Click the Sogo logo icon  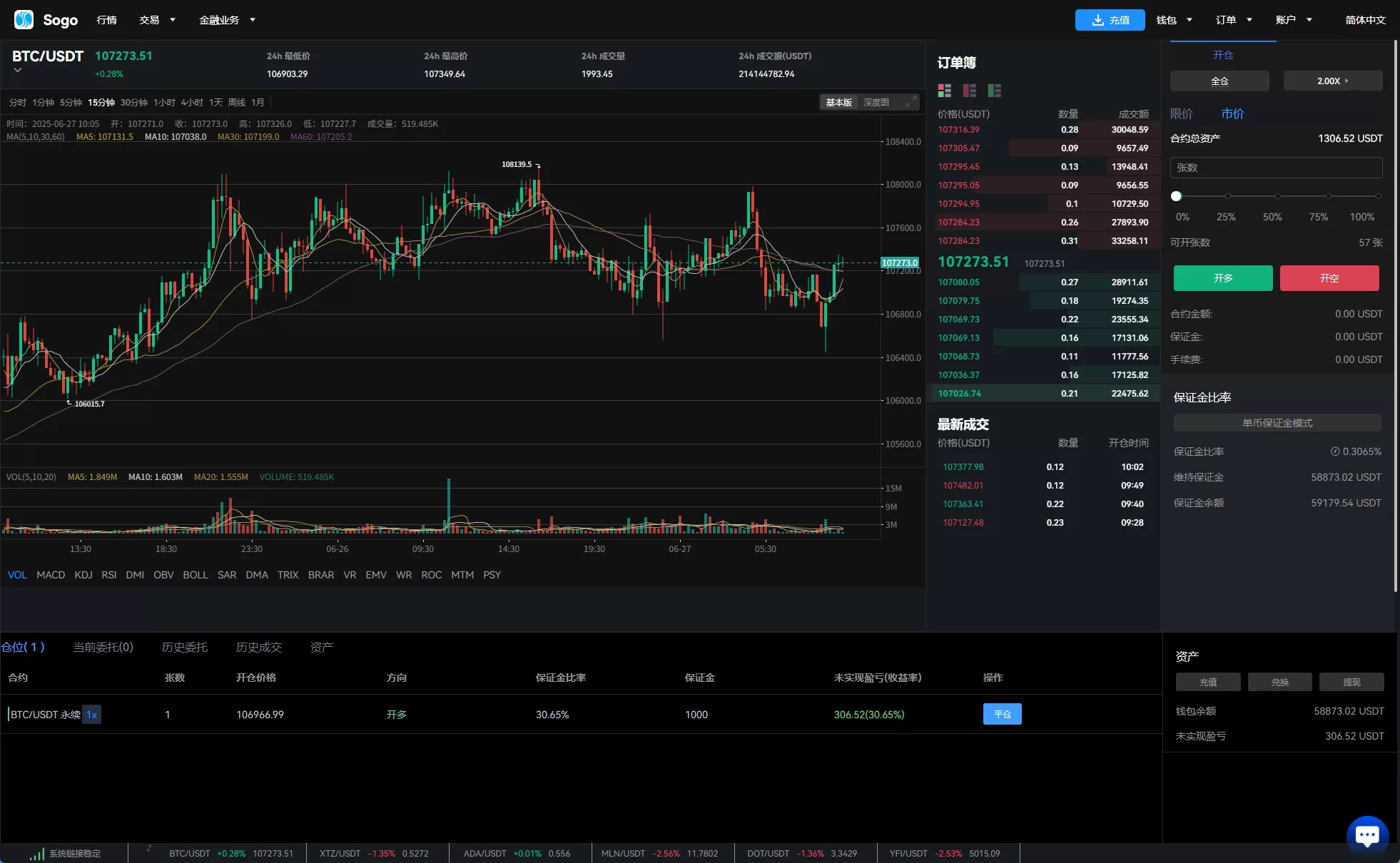pos(24,19)
